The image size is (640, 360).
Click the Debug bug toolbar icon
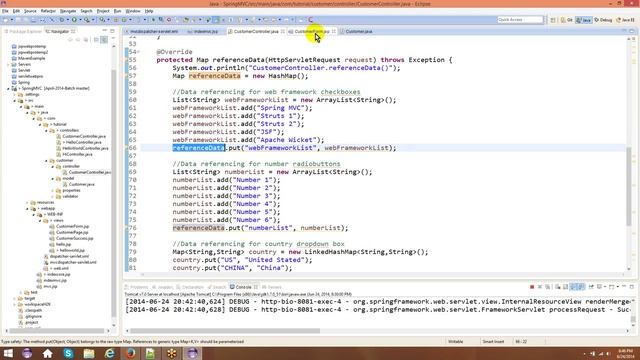click(62, 20)
